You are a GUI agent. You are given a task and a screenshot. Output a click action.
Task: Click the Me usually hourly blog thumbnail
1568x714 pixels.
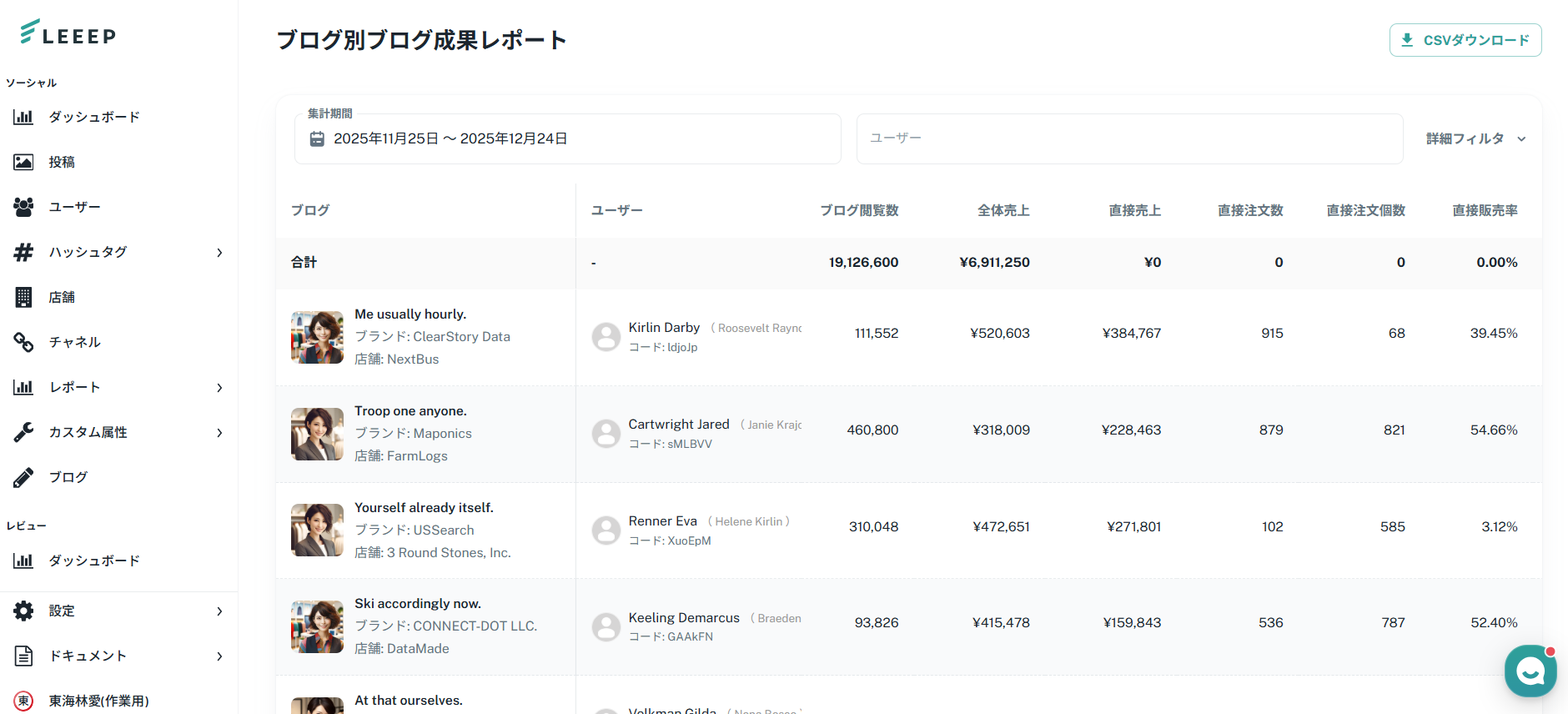click(317, 337)
